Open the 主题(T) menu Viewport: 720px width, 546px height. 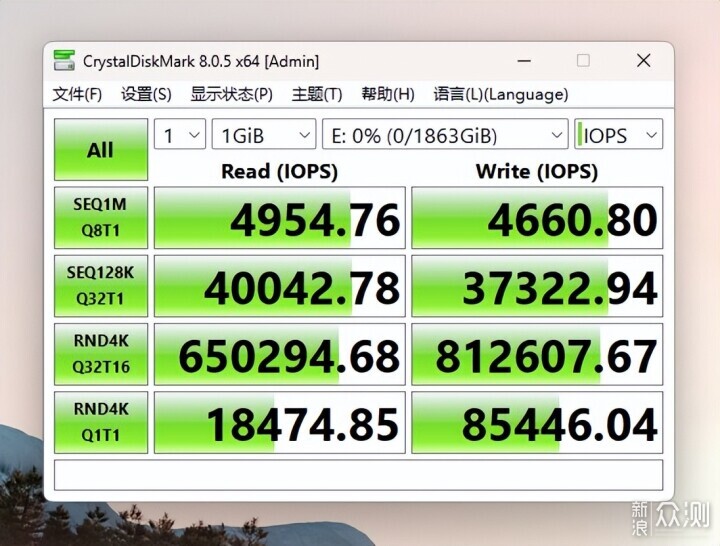[317, 95]
